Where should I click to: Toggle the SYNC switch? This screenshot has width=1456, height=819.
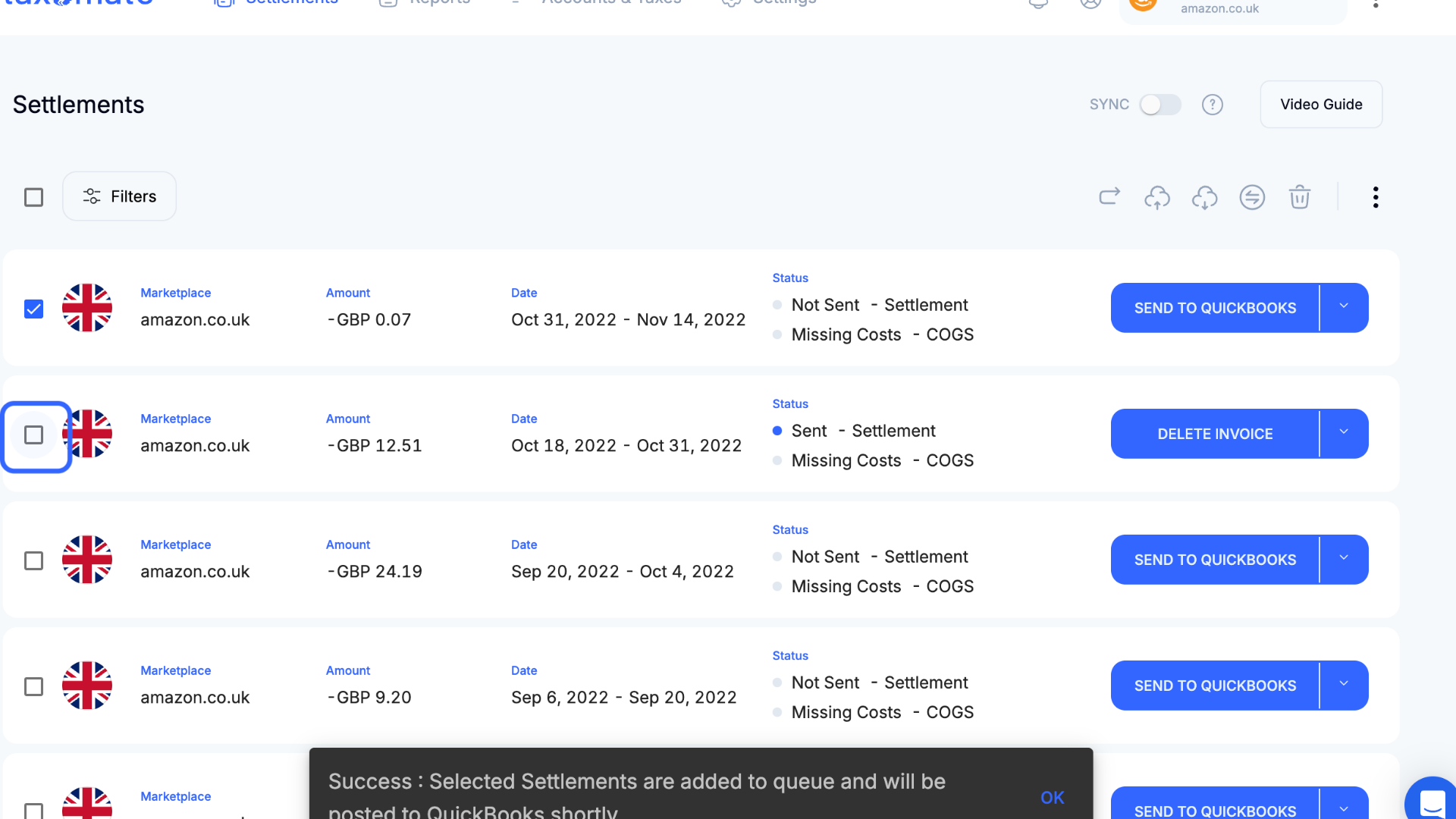click(1160, 105)
